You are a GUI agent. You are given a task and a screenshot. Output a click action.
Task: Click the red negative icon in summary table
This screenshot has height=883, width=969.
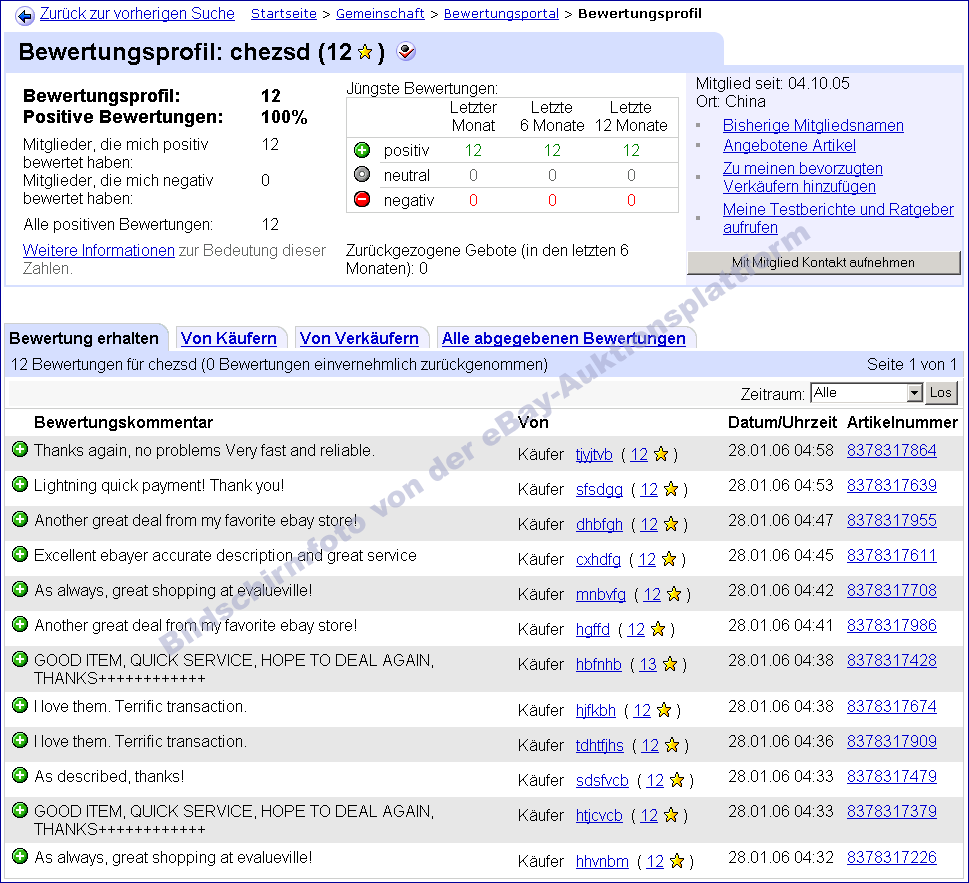click(362, 200)
